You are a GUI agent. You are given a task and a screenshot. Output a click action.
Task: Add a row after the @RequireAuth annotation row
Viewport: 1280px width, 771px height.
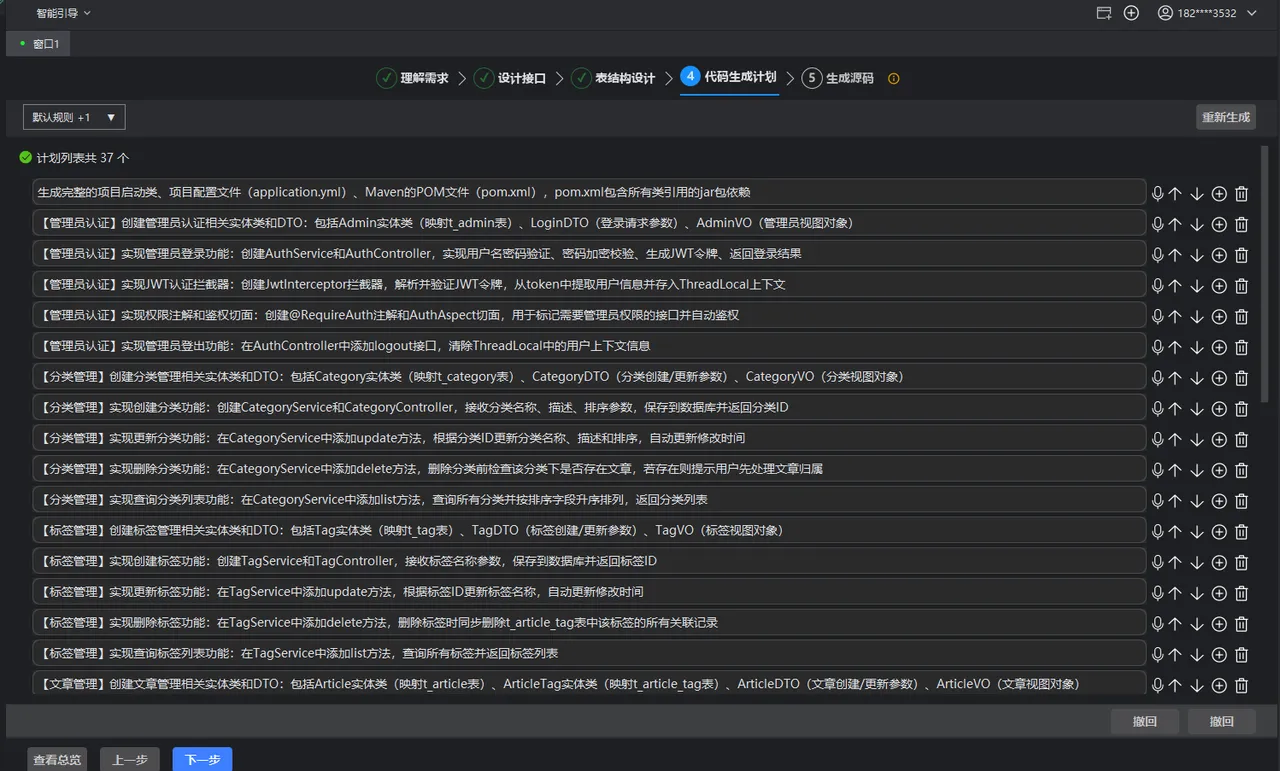pos(1219,317)
